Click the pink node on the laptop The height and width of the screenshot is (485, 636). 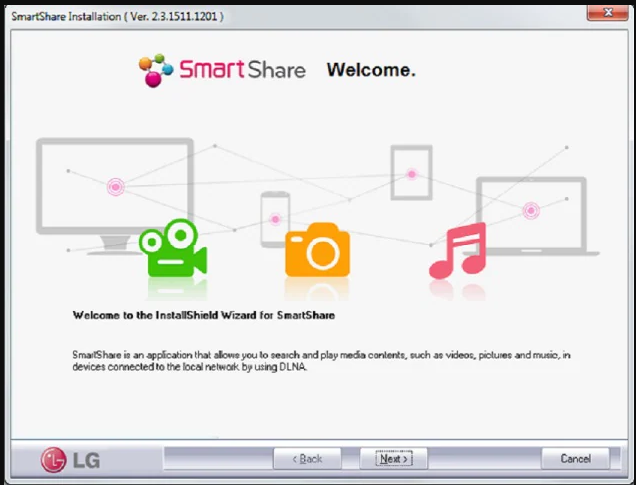coord(531,210)
